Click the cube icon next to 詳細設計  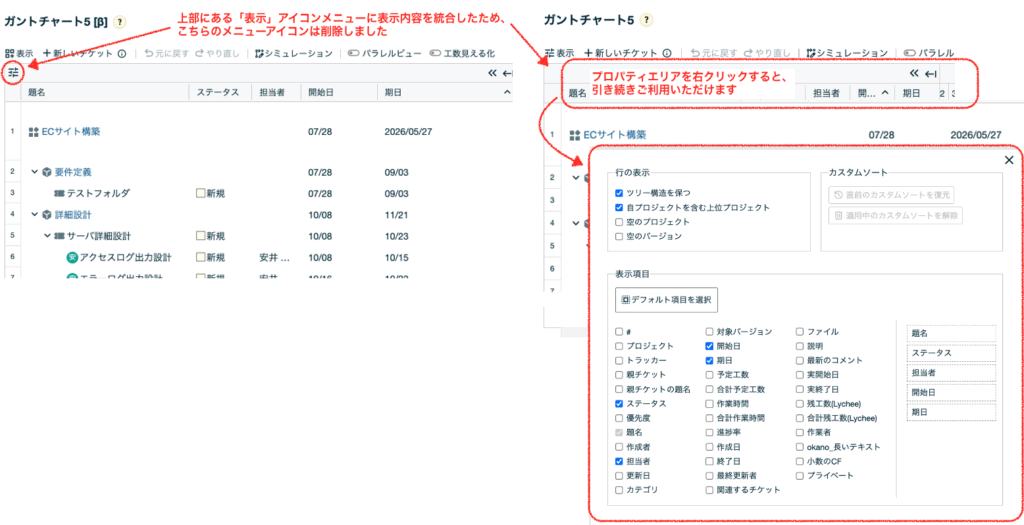(47, 215)
